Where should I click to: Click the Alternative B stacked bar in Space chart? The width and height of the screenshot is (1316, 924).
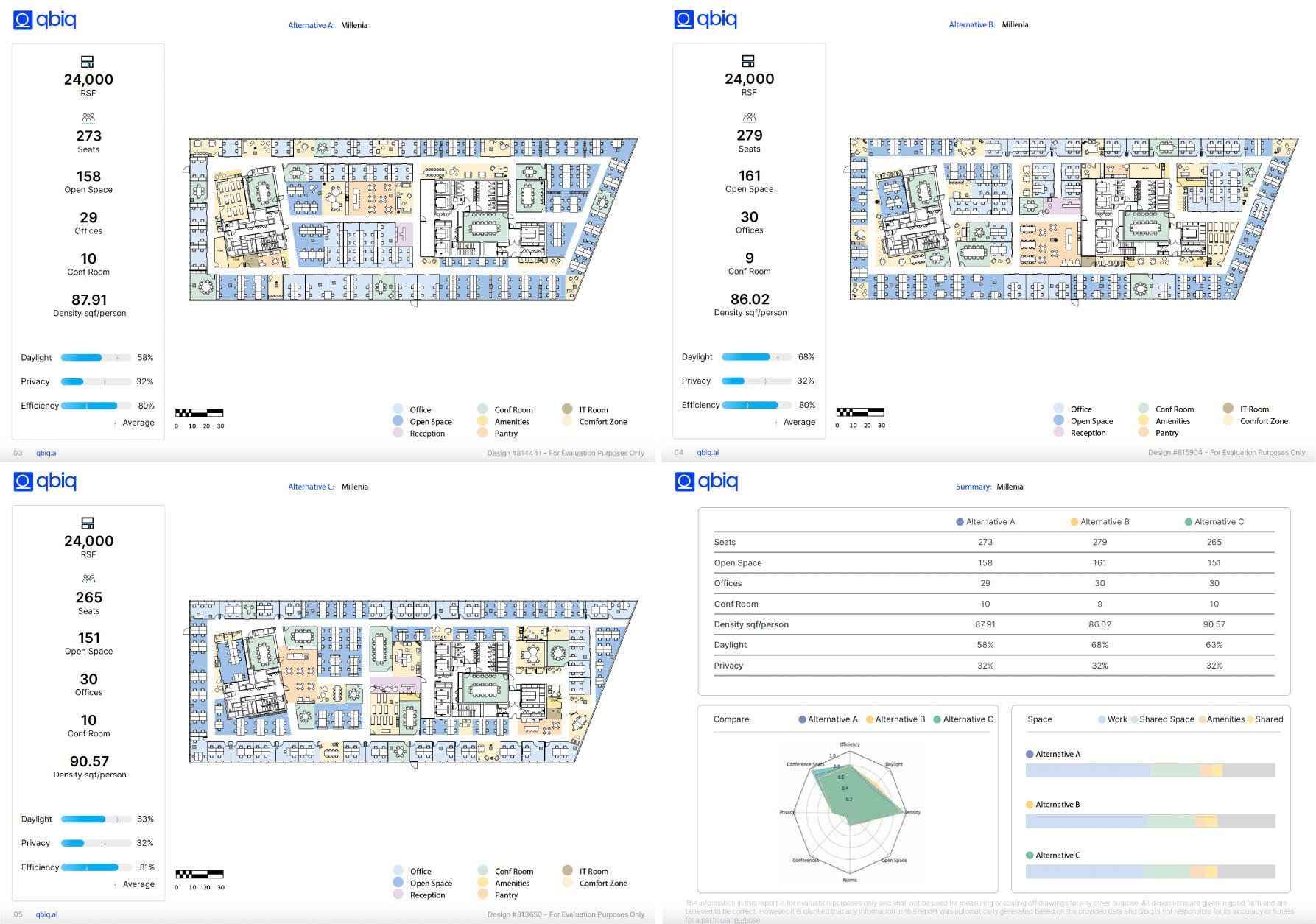pos(1150,821)
